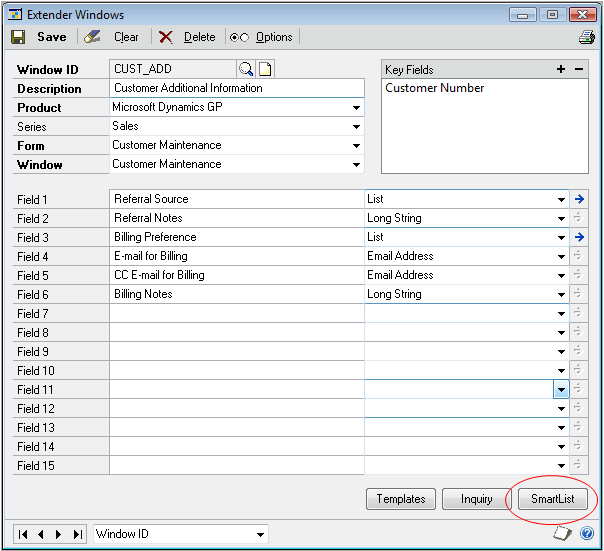Open the help icon at bottom right
The width and height of the screenshot is (604, 551).
click(x=587, y=534)
